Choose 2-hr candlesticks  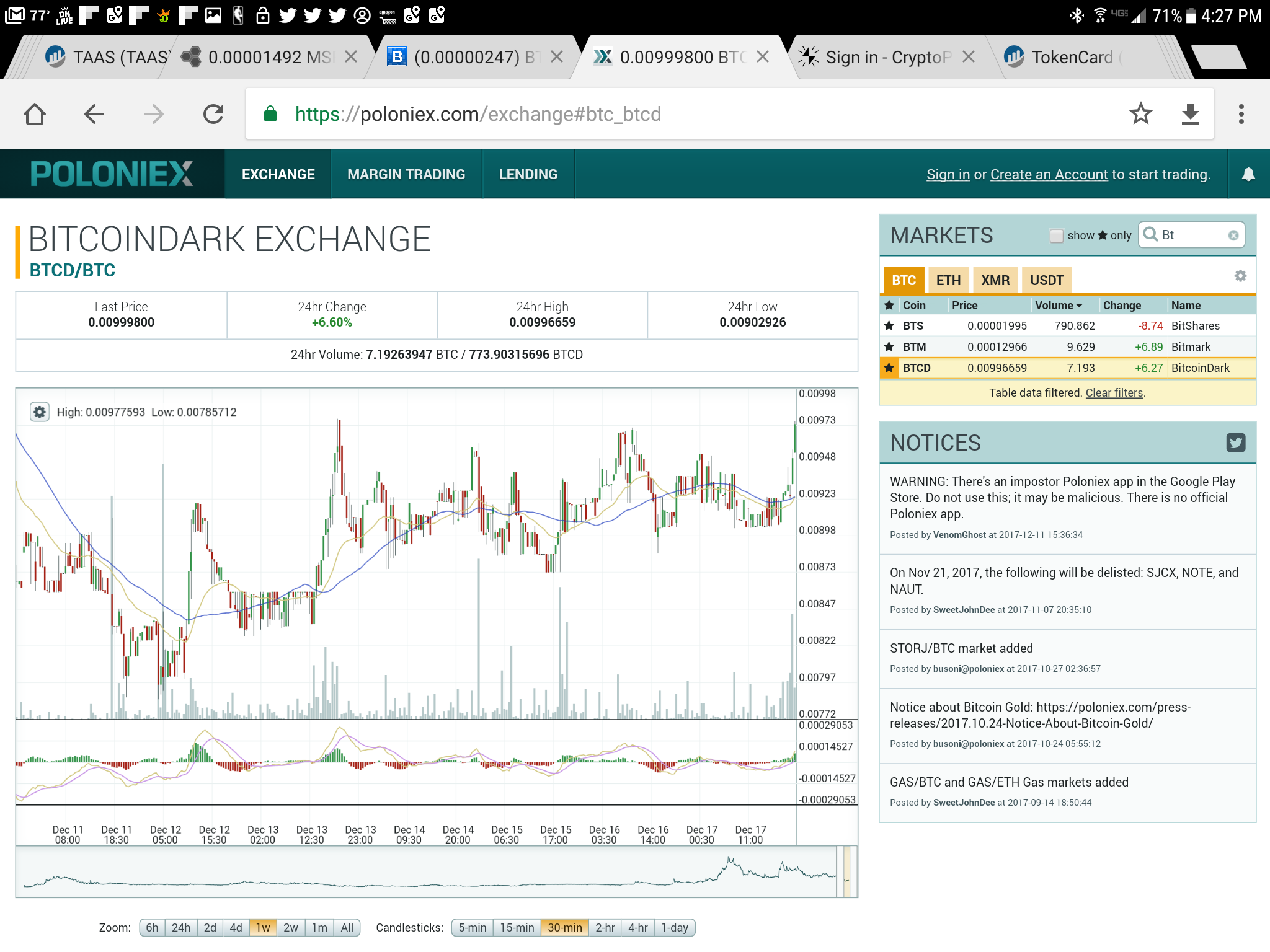tap(605, 928)
